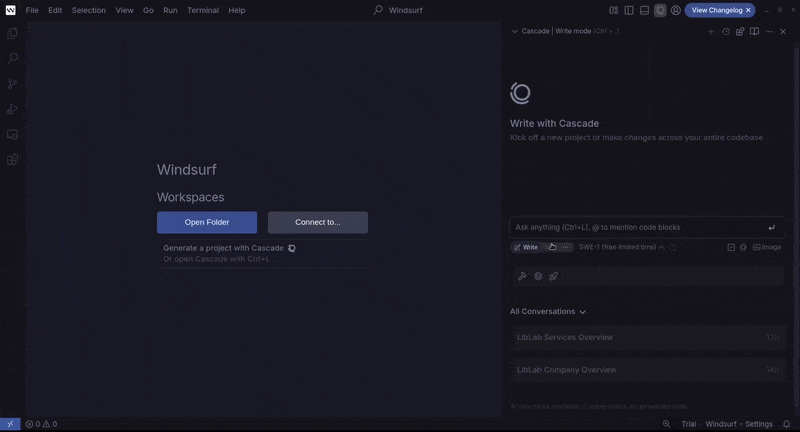Collapse the Cascade panel header chevron
The height and width of the screenshot is (432, 800).
coord(515,31)
